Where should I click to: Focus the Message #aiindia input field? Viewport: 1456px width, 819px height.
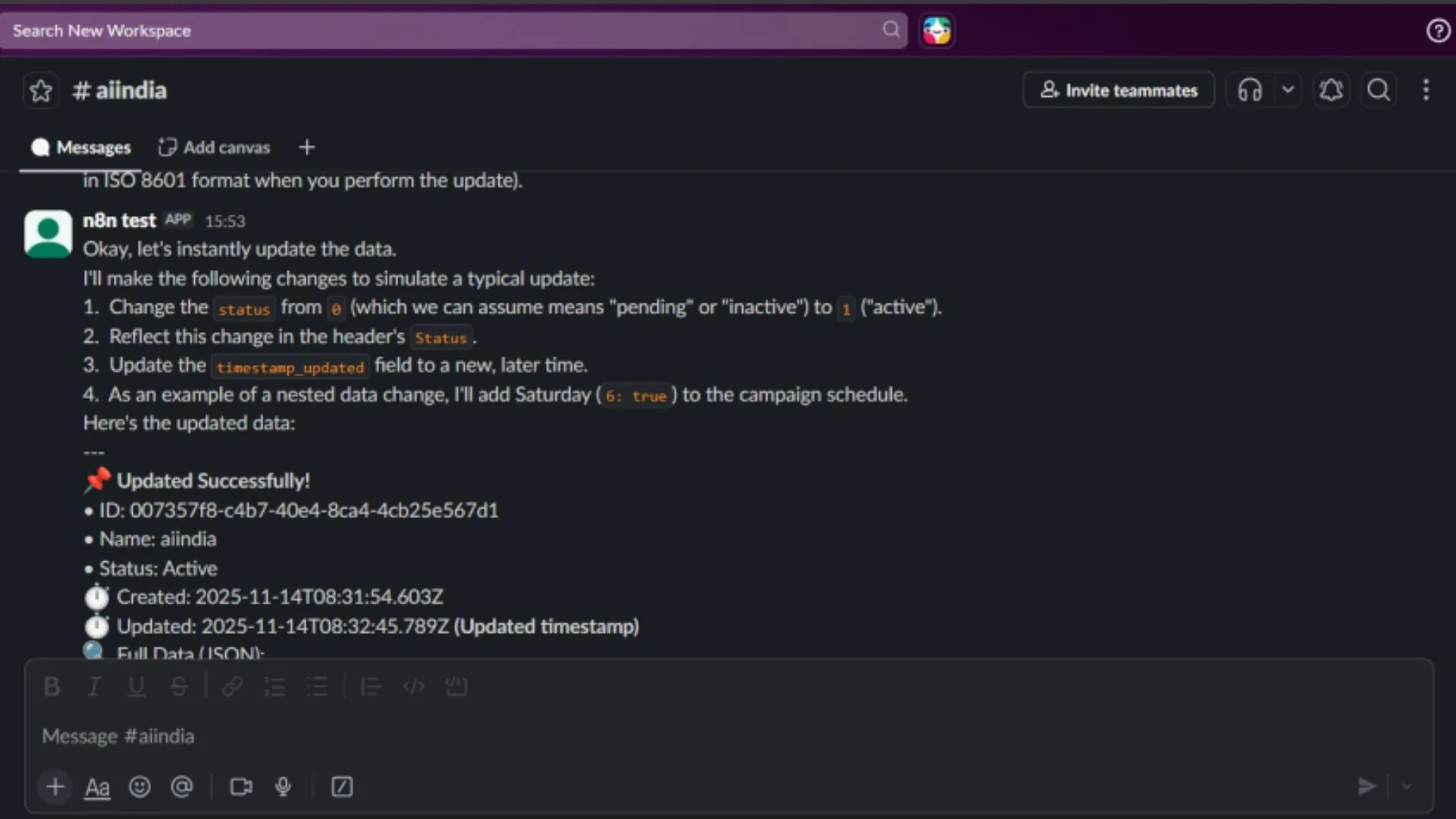click(728, 736)
